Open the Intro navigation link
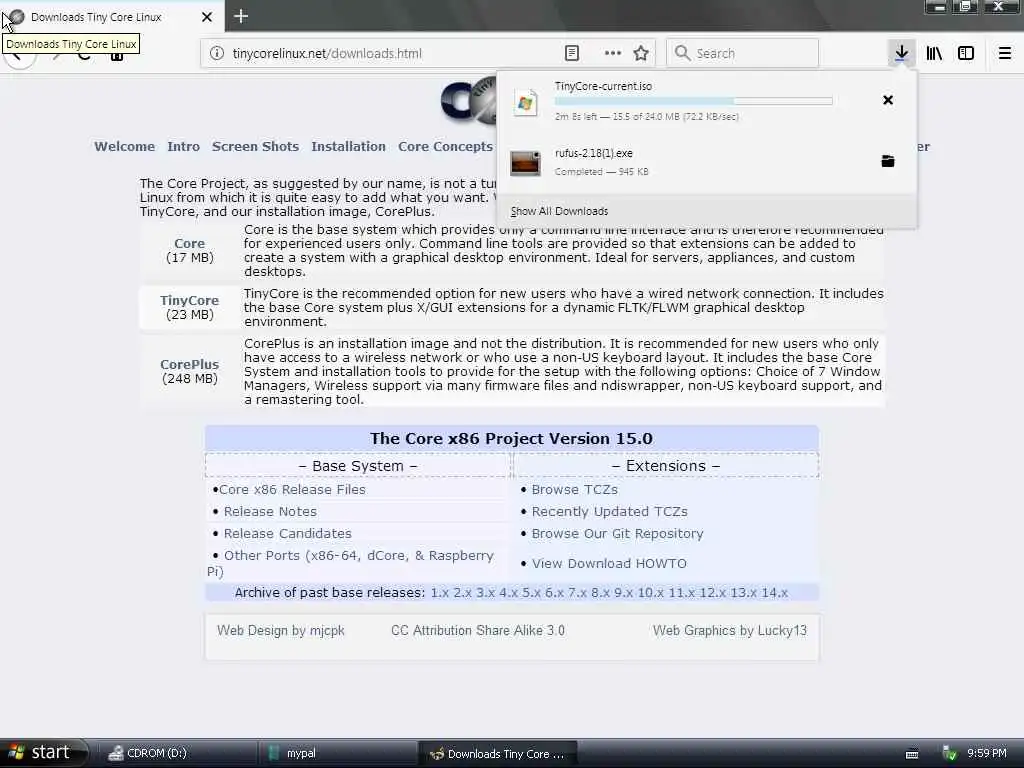This screenshot has width=1024, height=768. coord(184,146)
